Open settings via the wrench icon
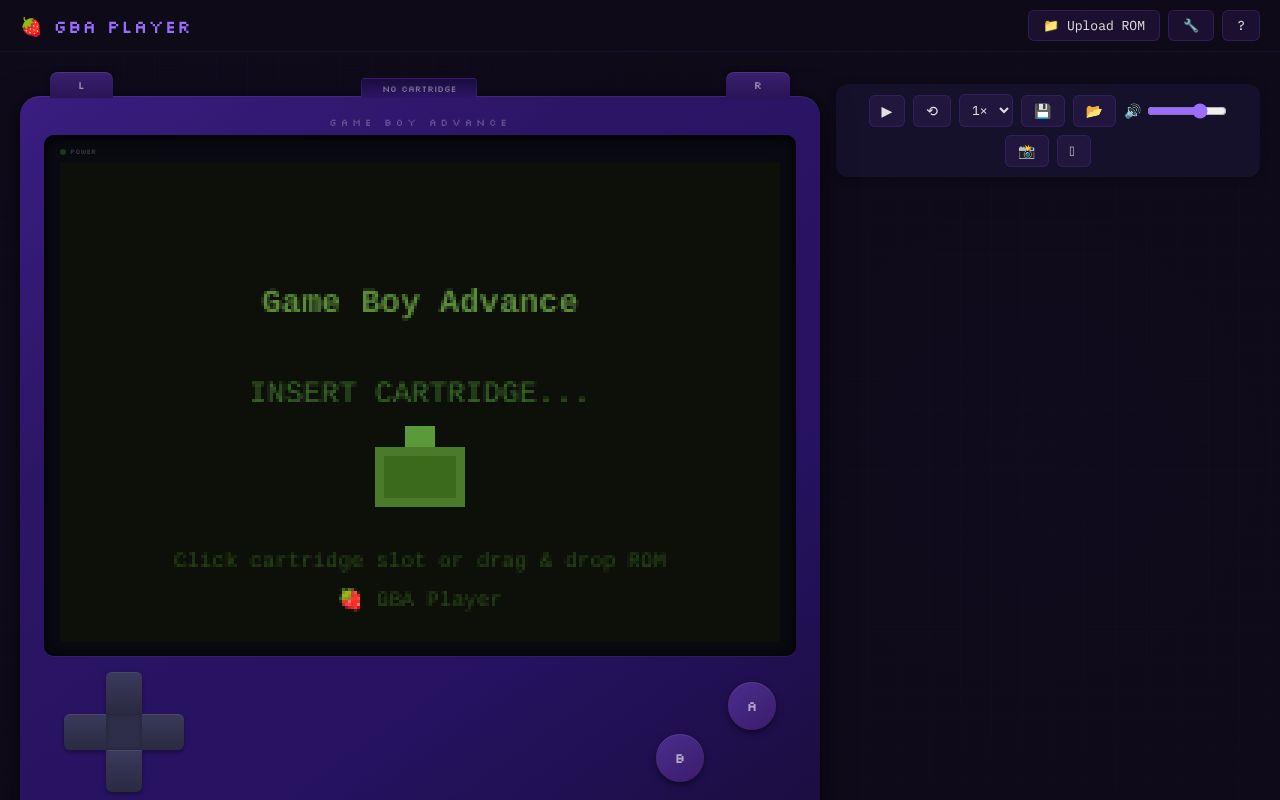 [1190, 25]
